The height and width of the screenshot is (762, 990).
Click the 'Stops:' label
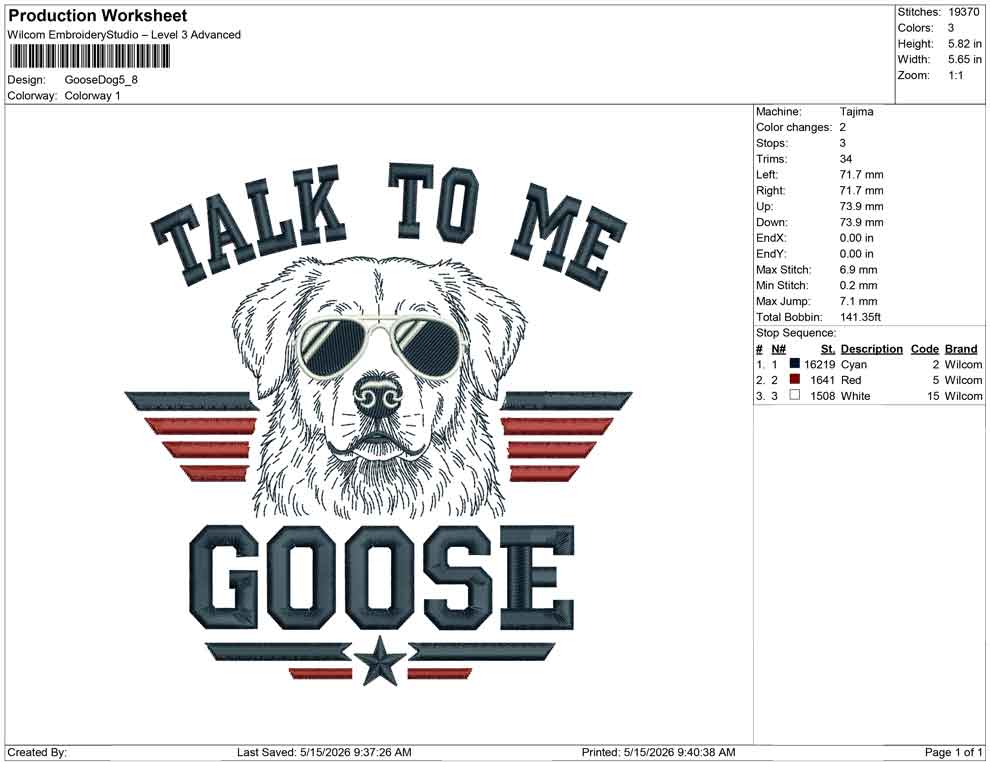point(772,143)
